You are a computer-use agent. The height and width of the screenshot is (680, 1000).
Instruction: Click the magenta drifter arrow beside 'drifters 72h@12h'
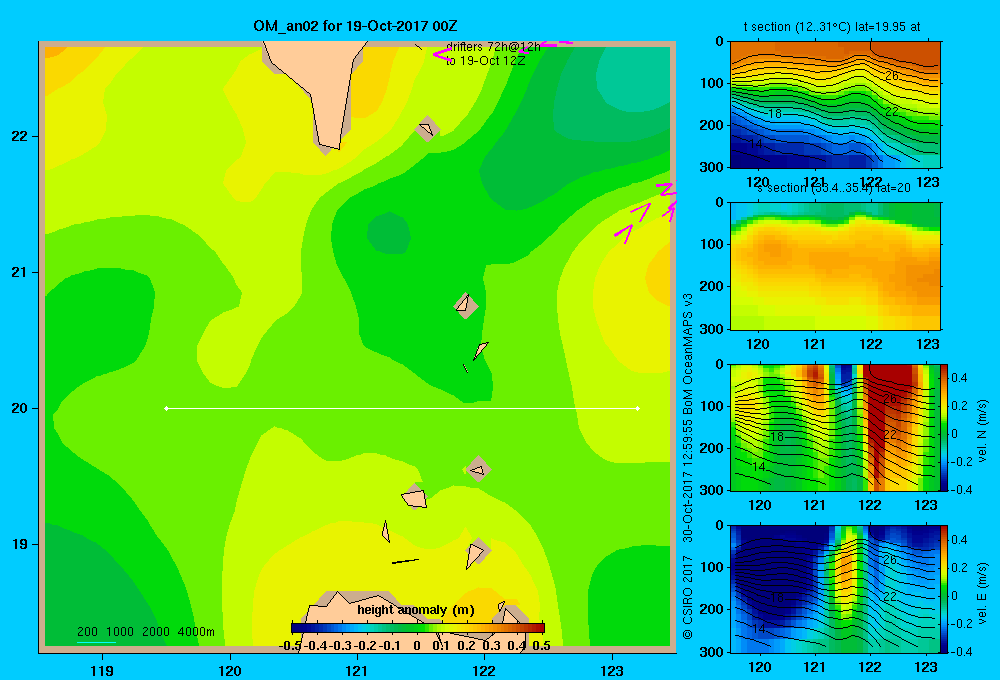click(441, 55)
